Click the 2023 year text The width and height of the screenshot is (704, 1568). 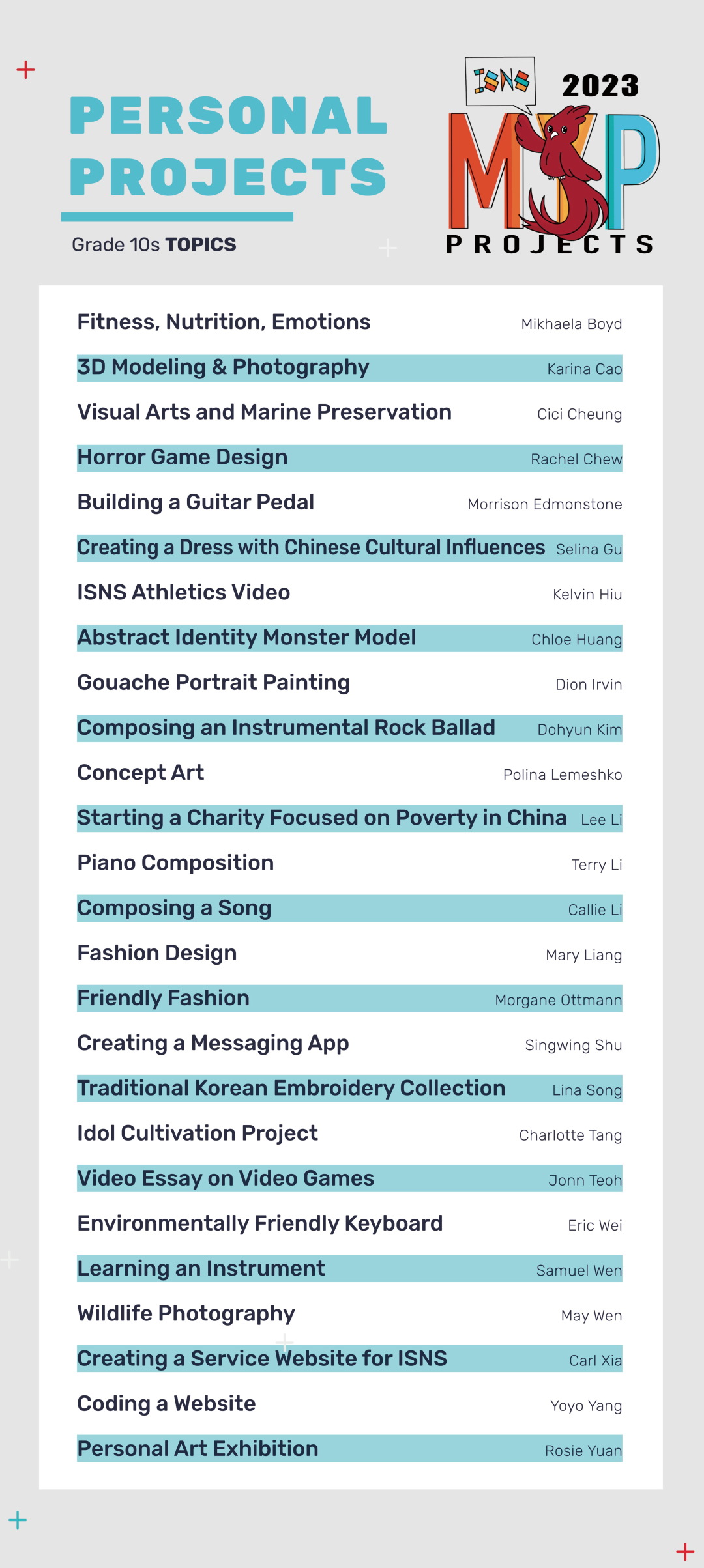click(x=600, y=86)
